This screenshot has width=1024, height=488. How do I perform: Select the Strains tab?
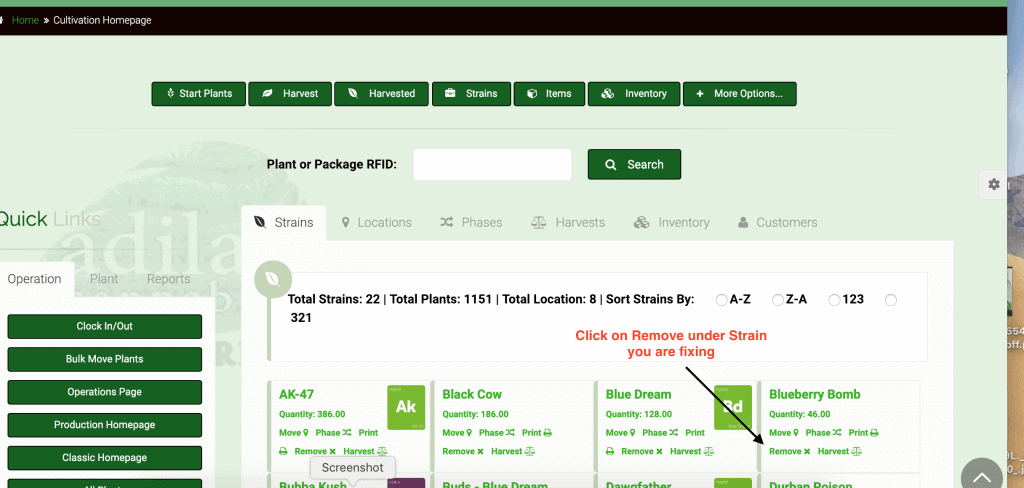click(283, 222)
